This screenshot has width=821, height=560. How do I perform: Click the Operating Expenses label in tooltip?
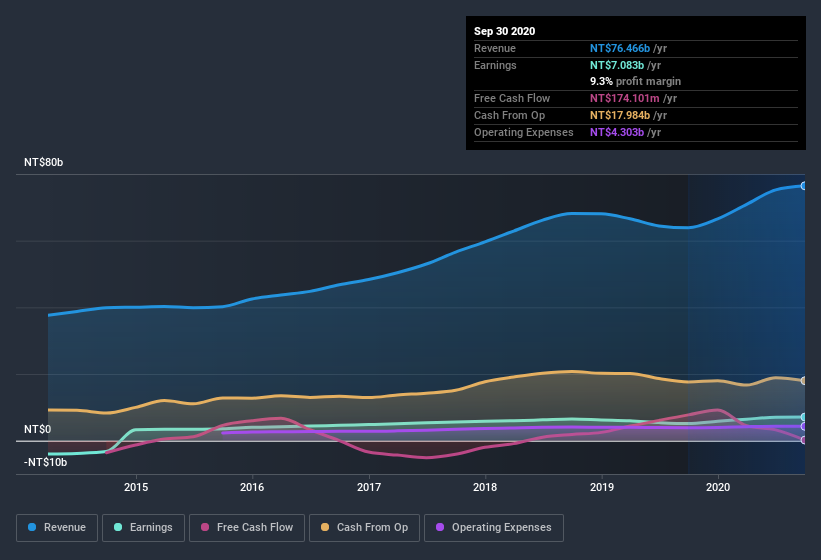click(524, 132)
